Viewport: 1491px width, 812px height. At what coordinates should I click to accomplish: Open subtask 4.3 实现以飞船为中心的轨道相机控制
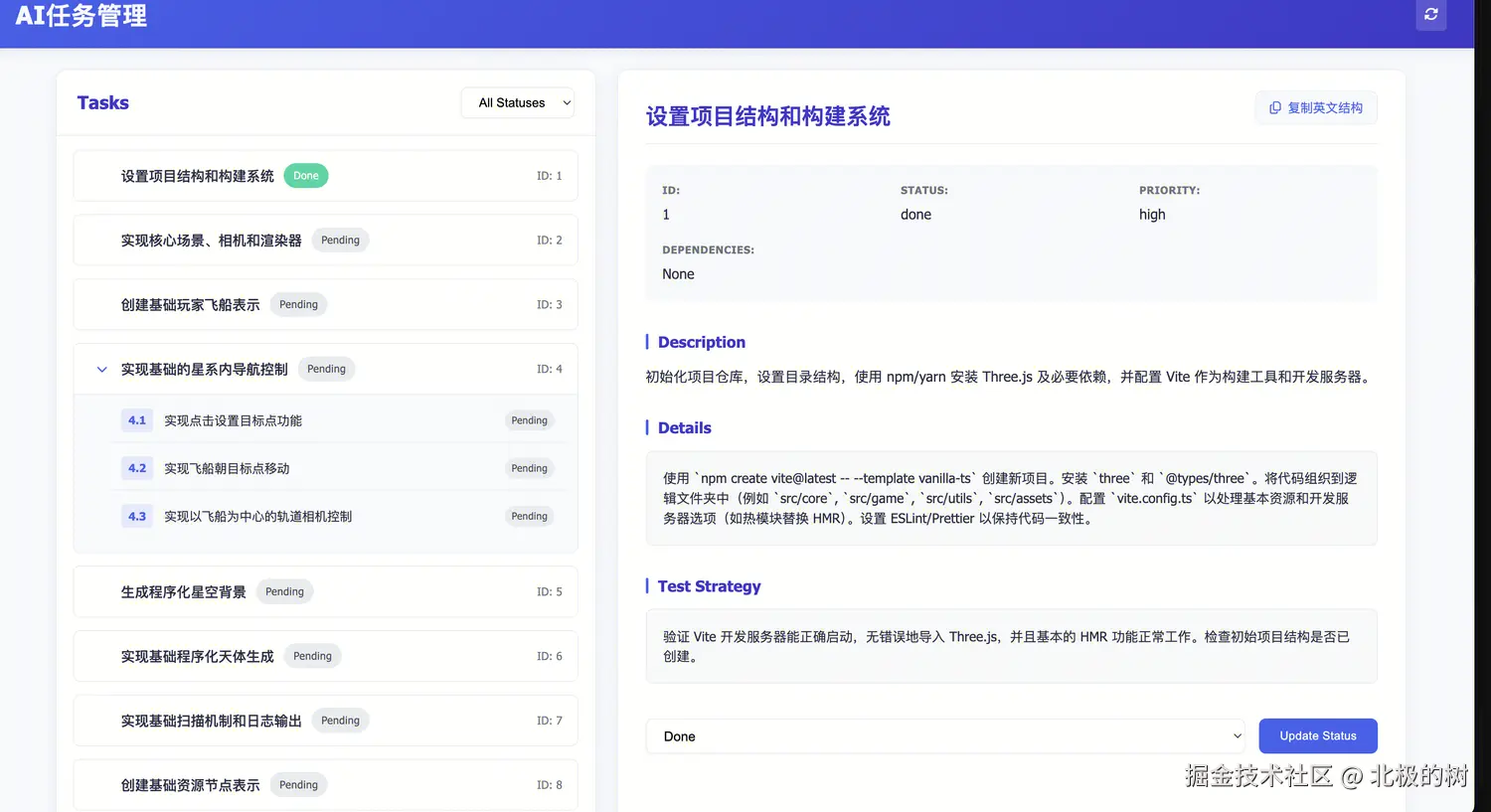[336, 516]
